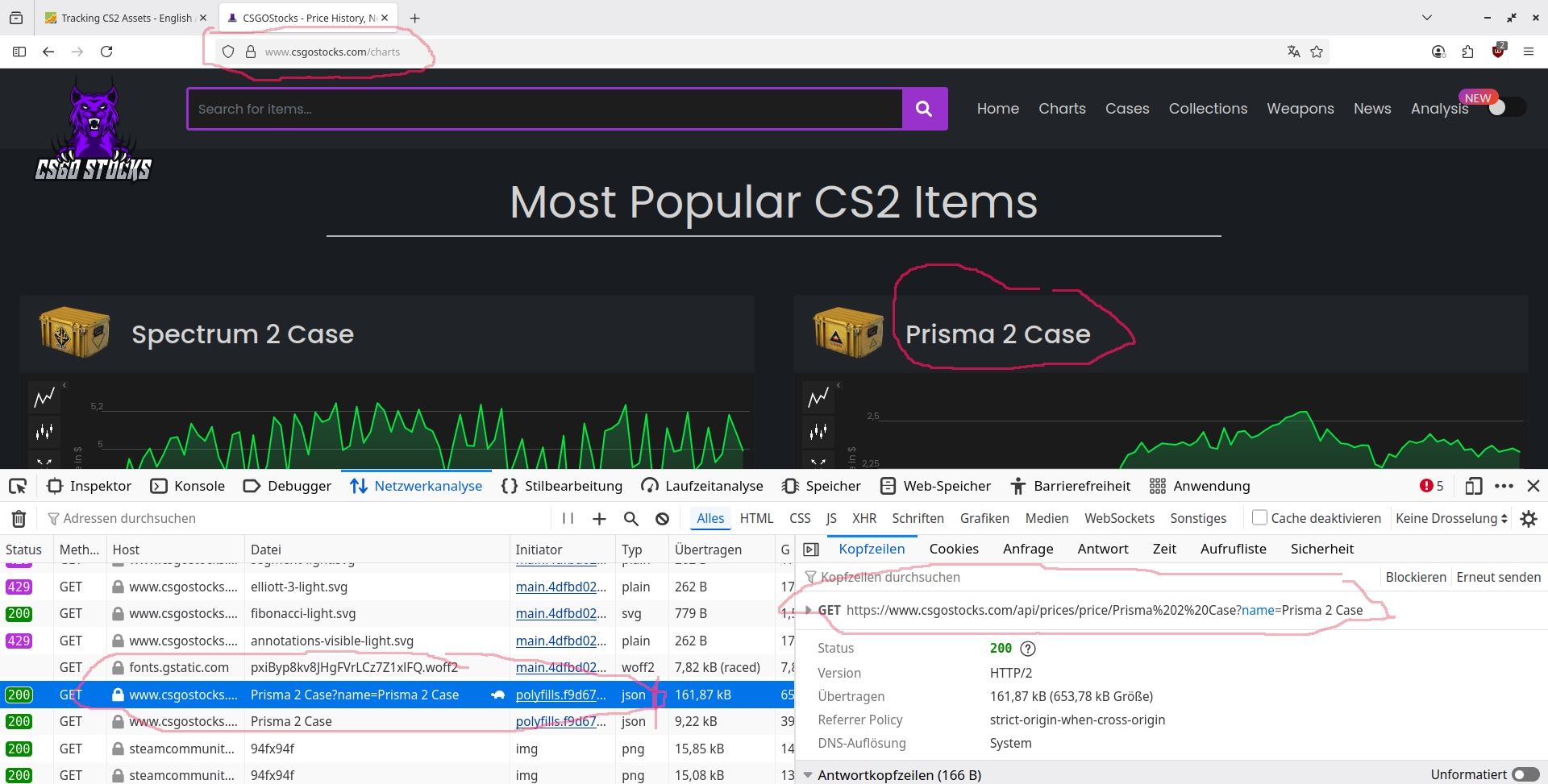Click status 200 help question mark icon
This screenshot has width=1548, height=784.
click(x=1028, y=649)
